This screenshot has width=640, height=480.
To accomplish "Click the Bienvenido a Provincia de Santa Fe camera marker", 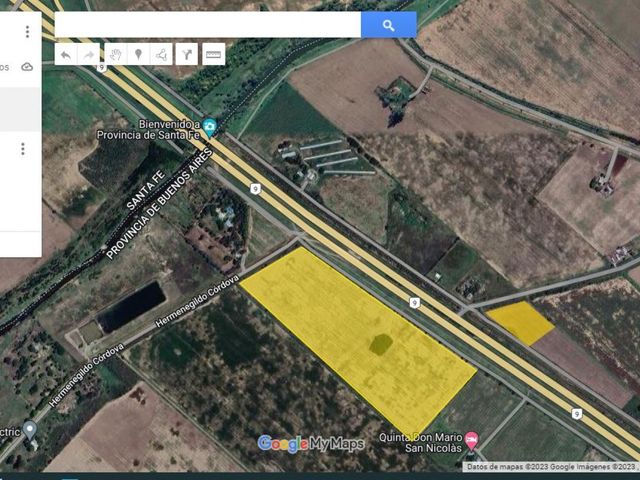I will coord(209,128).
